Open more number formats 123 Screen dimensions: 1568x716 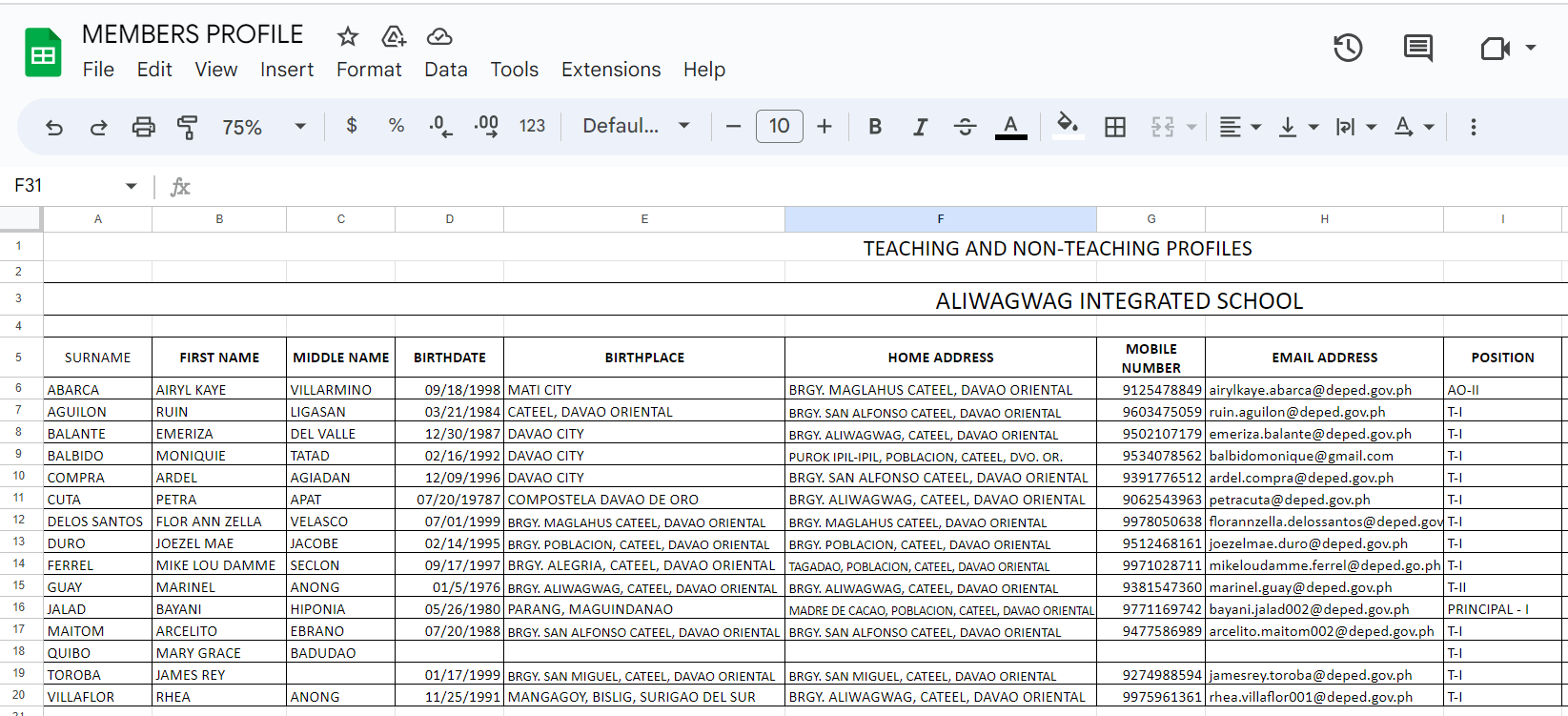tap(532, 126)
